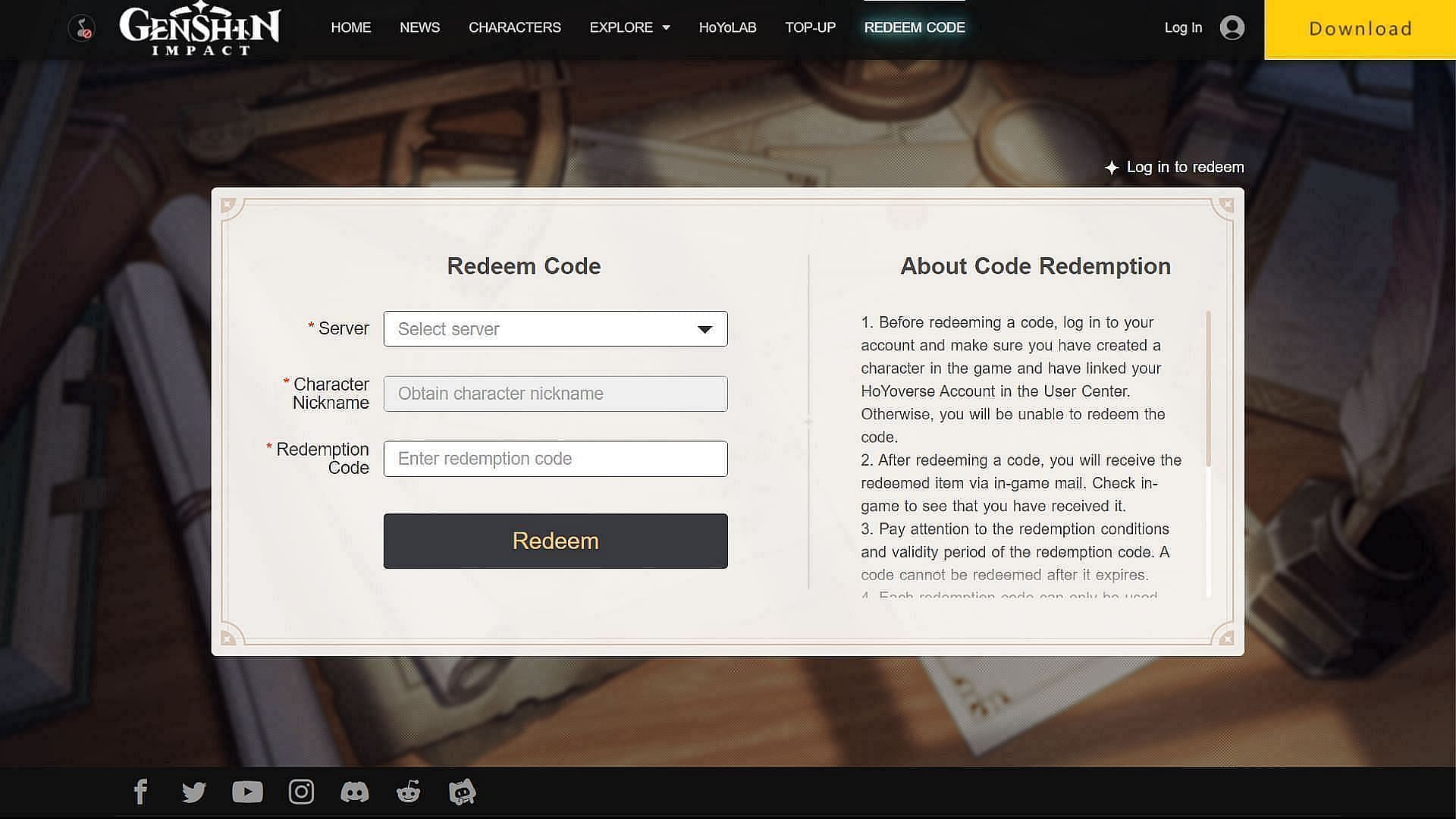
Task: Click the Twitter social media icon
Action: (x=193, y=791)
